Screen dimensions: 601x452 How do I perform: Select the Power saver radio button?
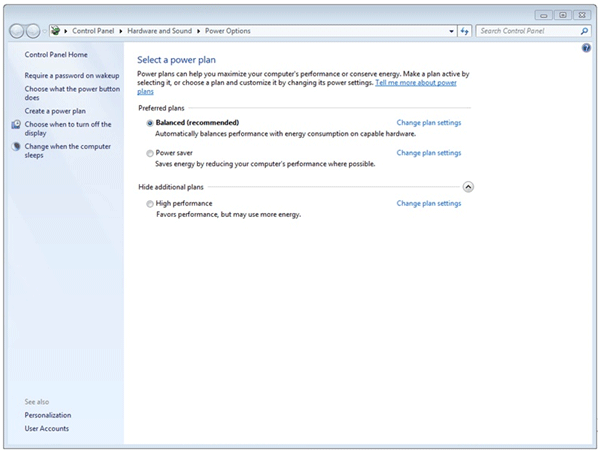150,153
